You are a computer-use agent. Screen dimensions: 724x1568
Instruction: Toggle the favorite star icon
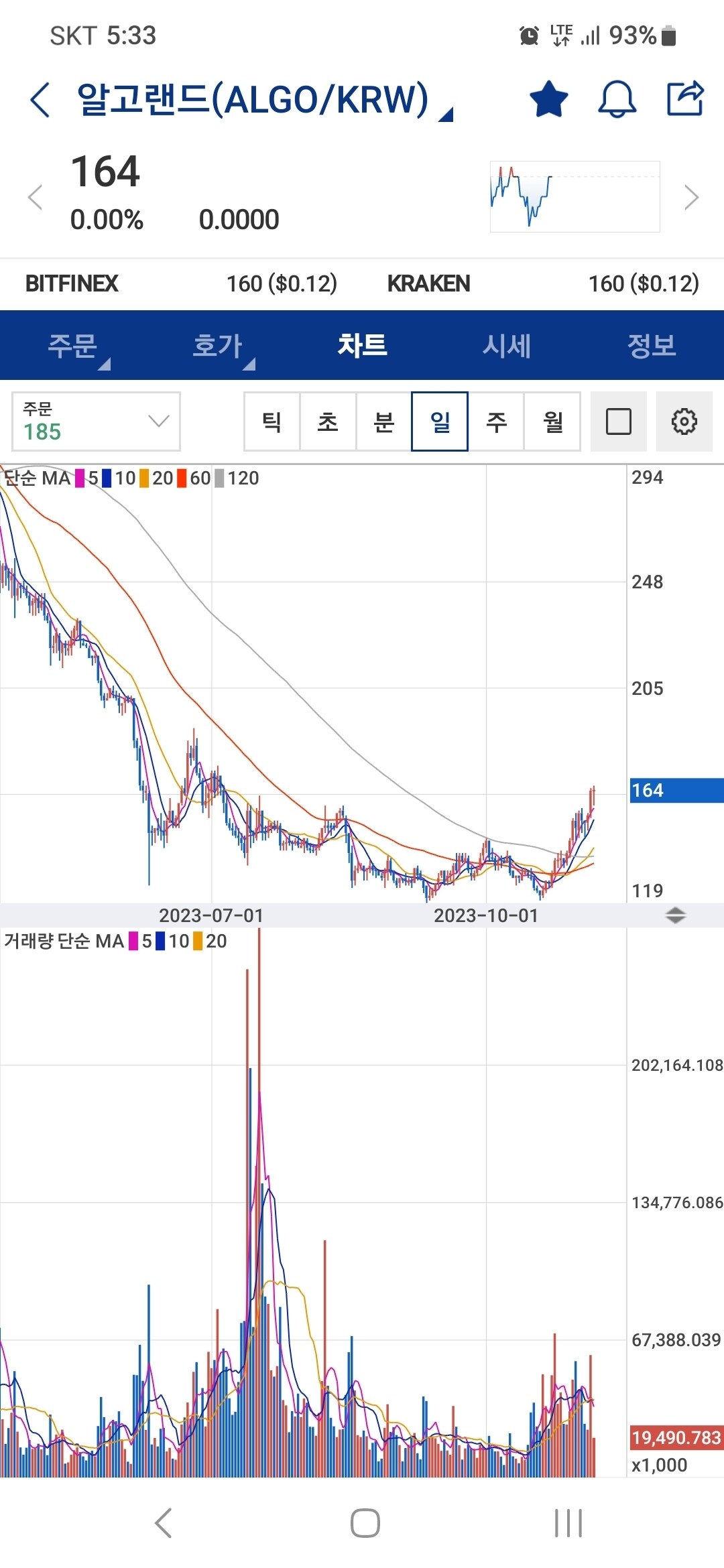click(x=548, y=99)
